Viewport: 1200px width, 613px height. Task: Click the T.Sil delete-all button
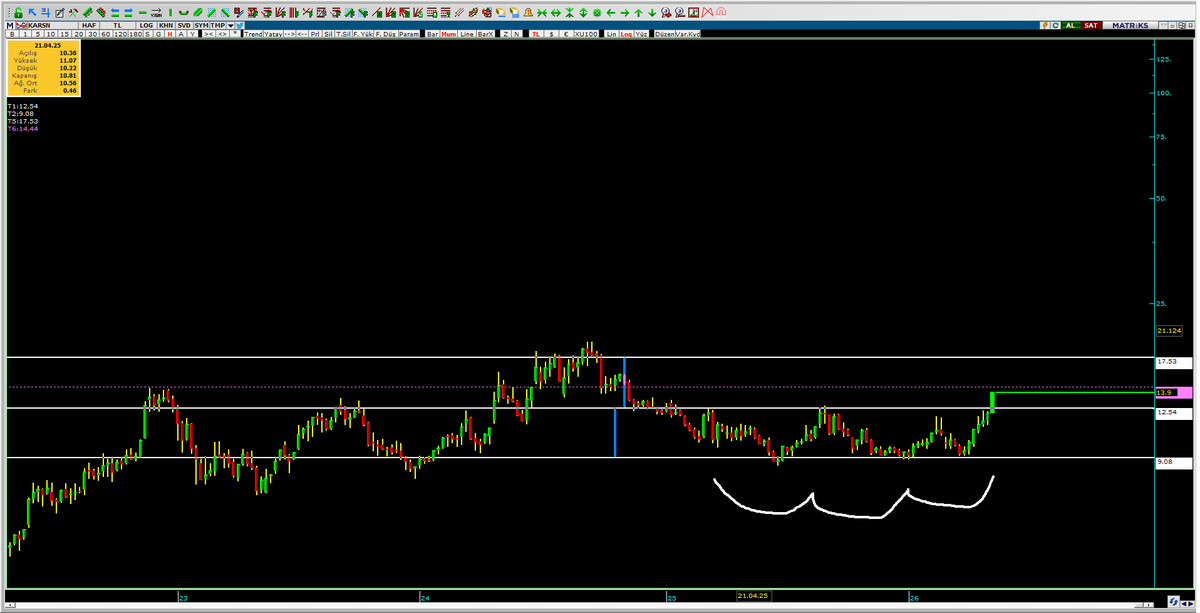343,34
